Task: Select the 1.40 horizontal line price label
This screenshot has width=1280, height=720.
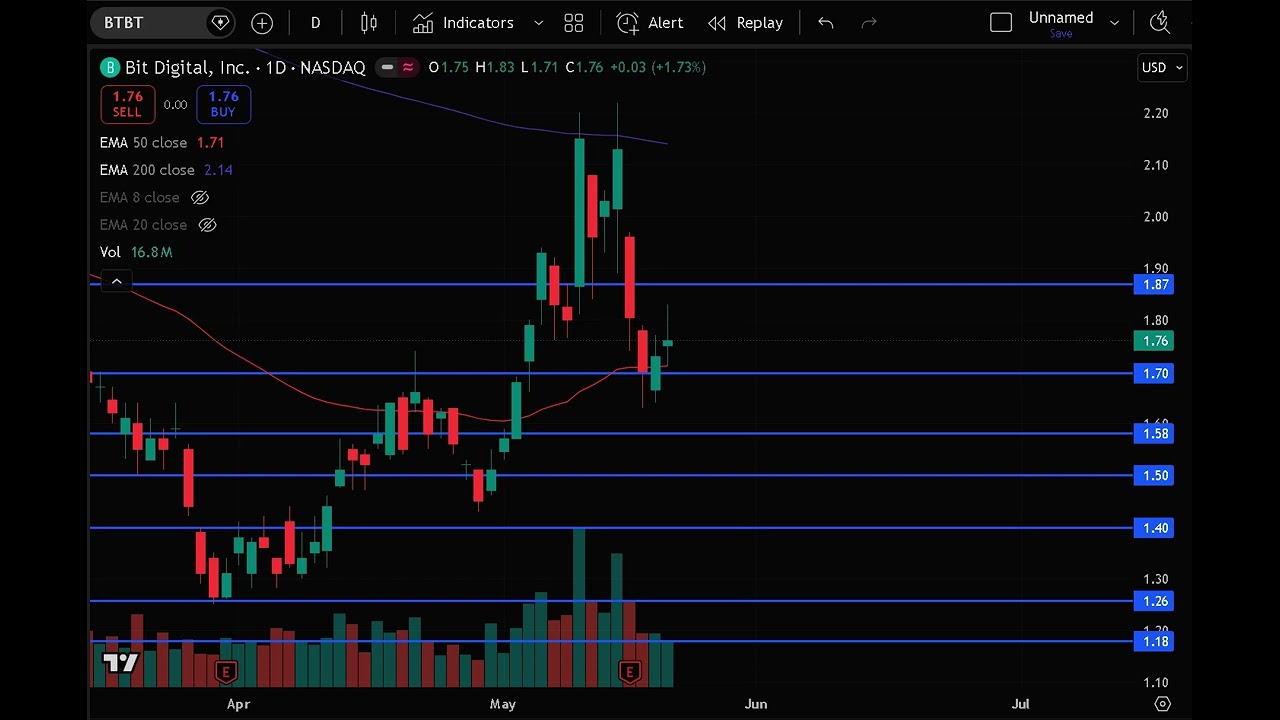Action: [x=1154, y=528]
